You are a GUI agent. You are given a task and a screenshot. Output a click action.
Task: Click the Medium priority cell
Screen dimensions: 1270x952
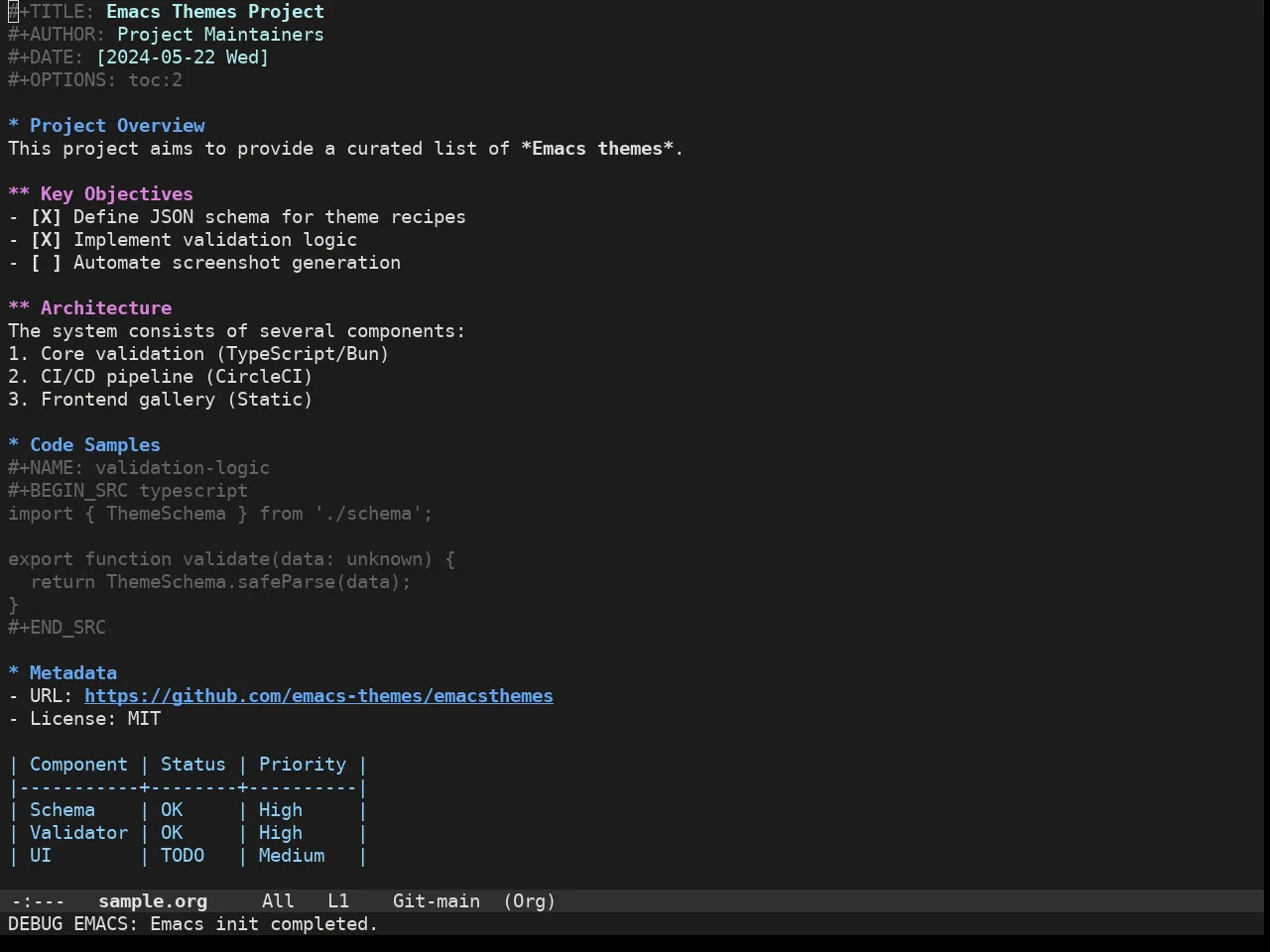(x=292, y=856)
